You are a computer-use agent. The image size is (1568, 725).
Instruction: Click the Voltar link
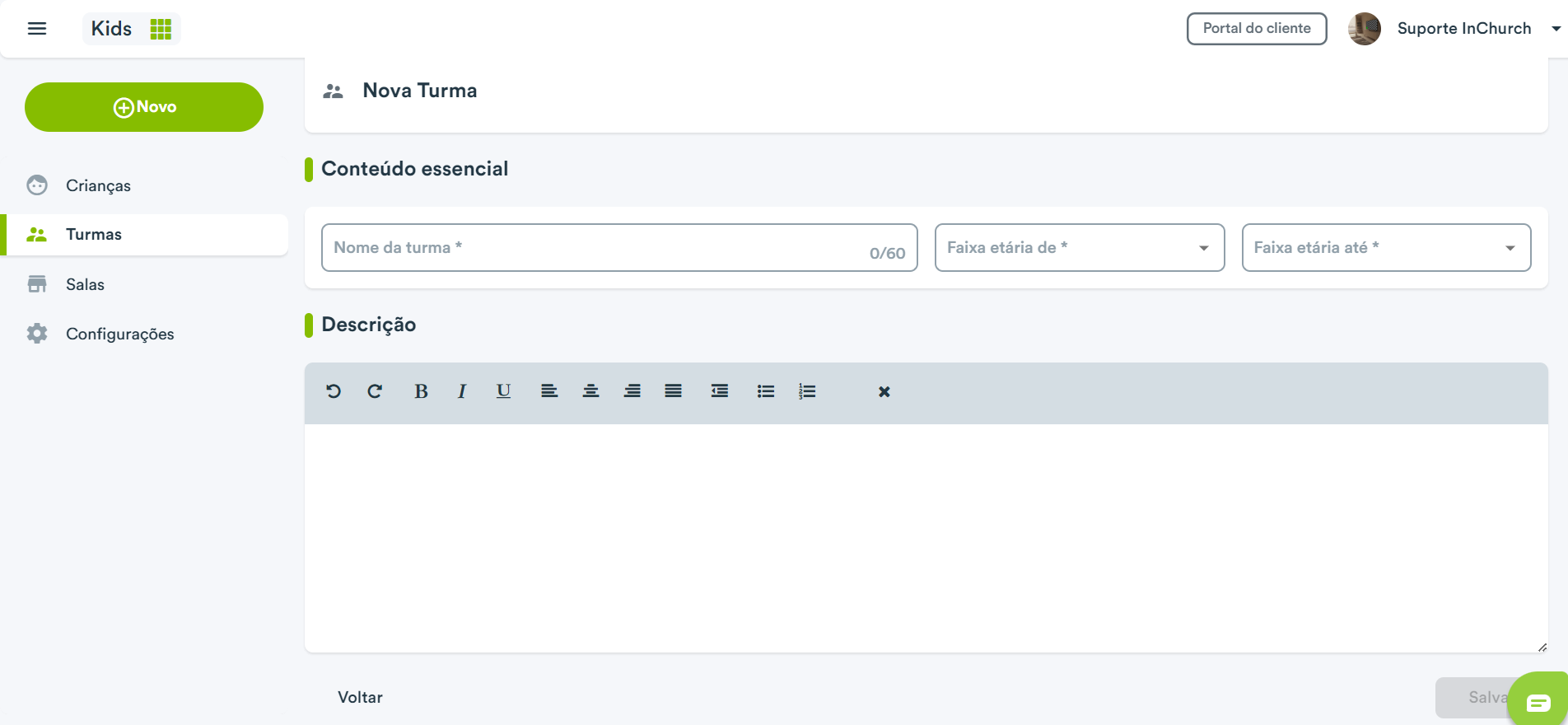click(360, 697)
